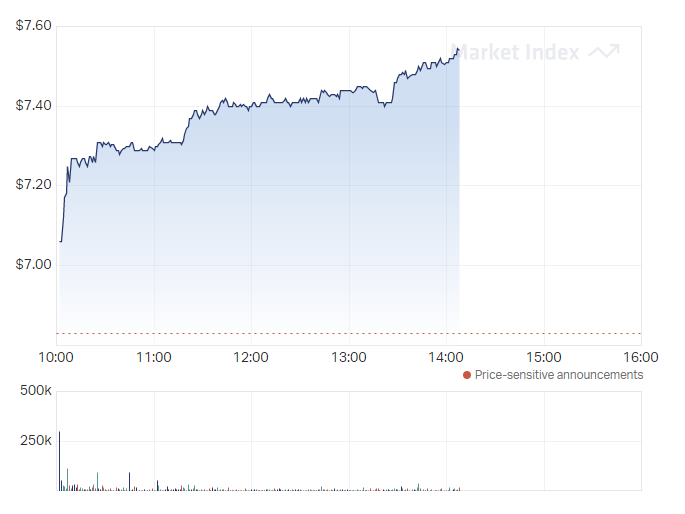685x514 pixels.
Task: Select the 14:00 time axis label
Action: [446, 357]
